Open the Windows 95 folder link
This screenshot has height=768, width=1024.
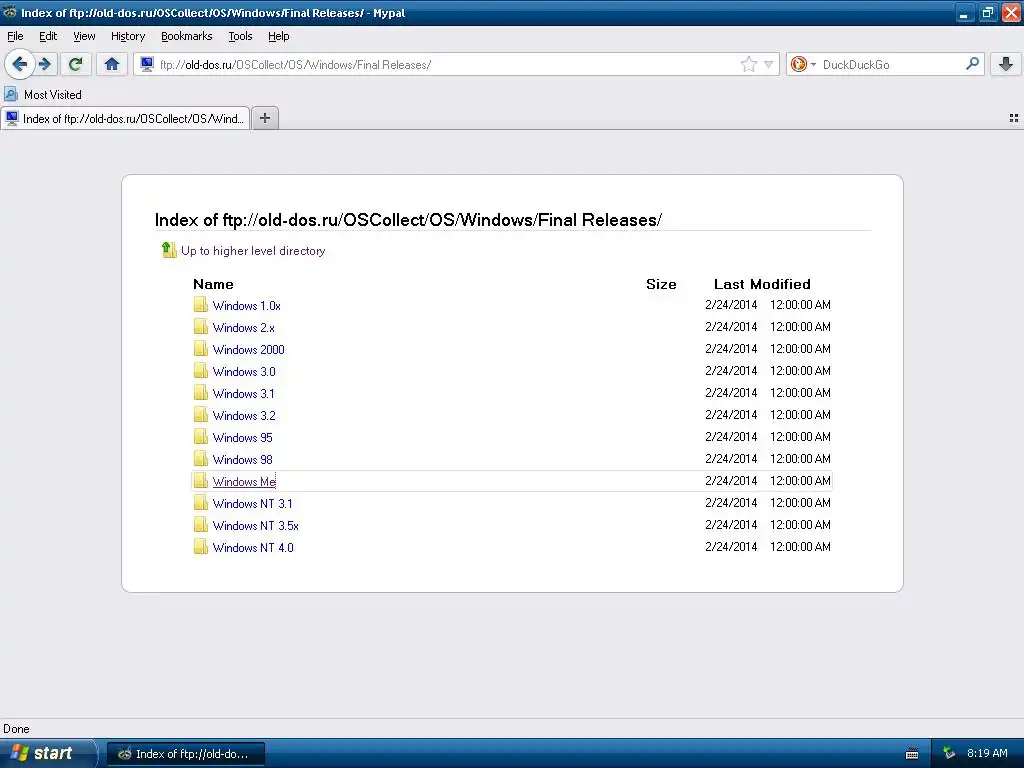pyautogui.click(x=242, y=438)
